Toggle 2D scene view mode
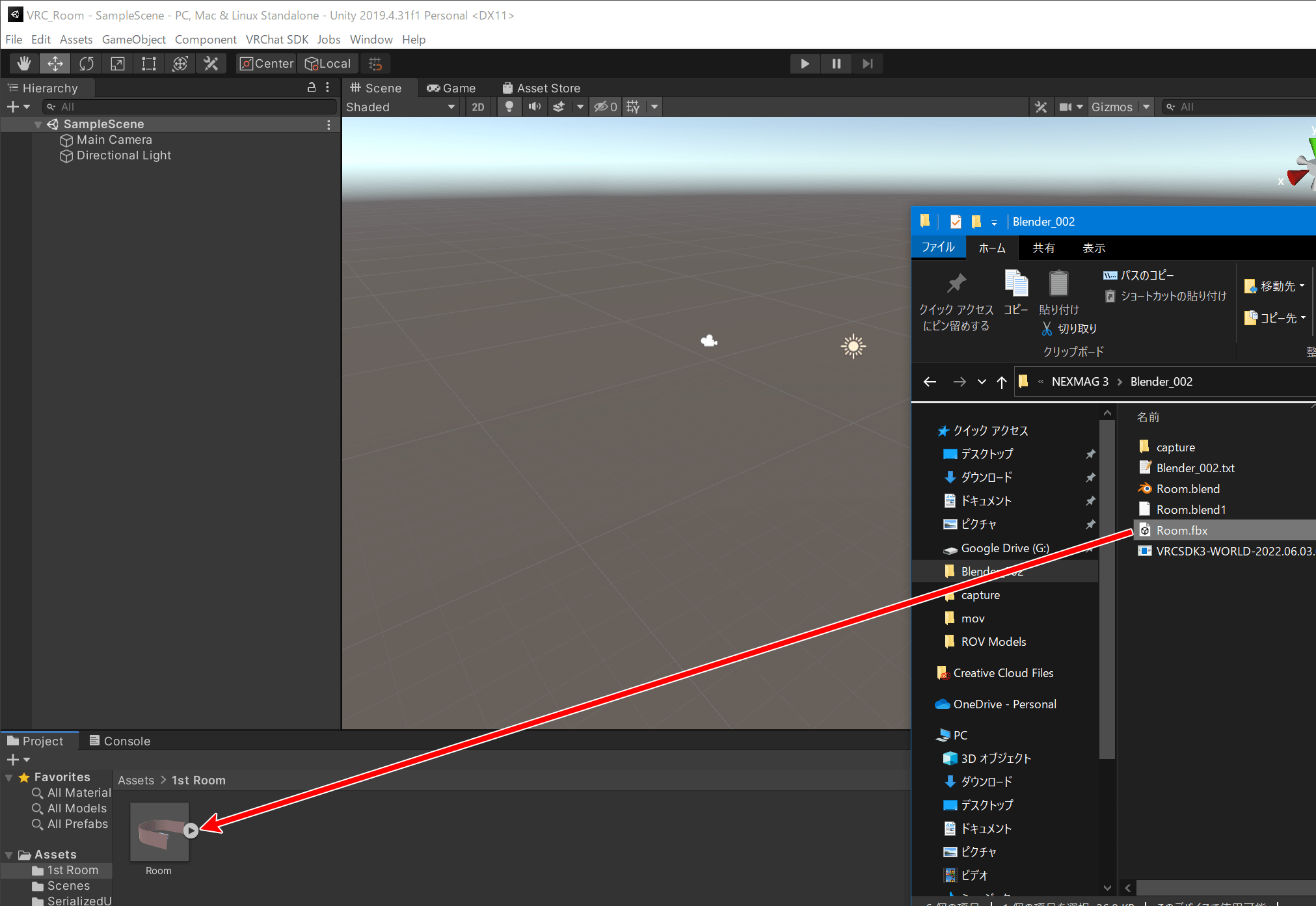The image size is (1316, 906). click(x=478, y=107)
